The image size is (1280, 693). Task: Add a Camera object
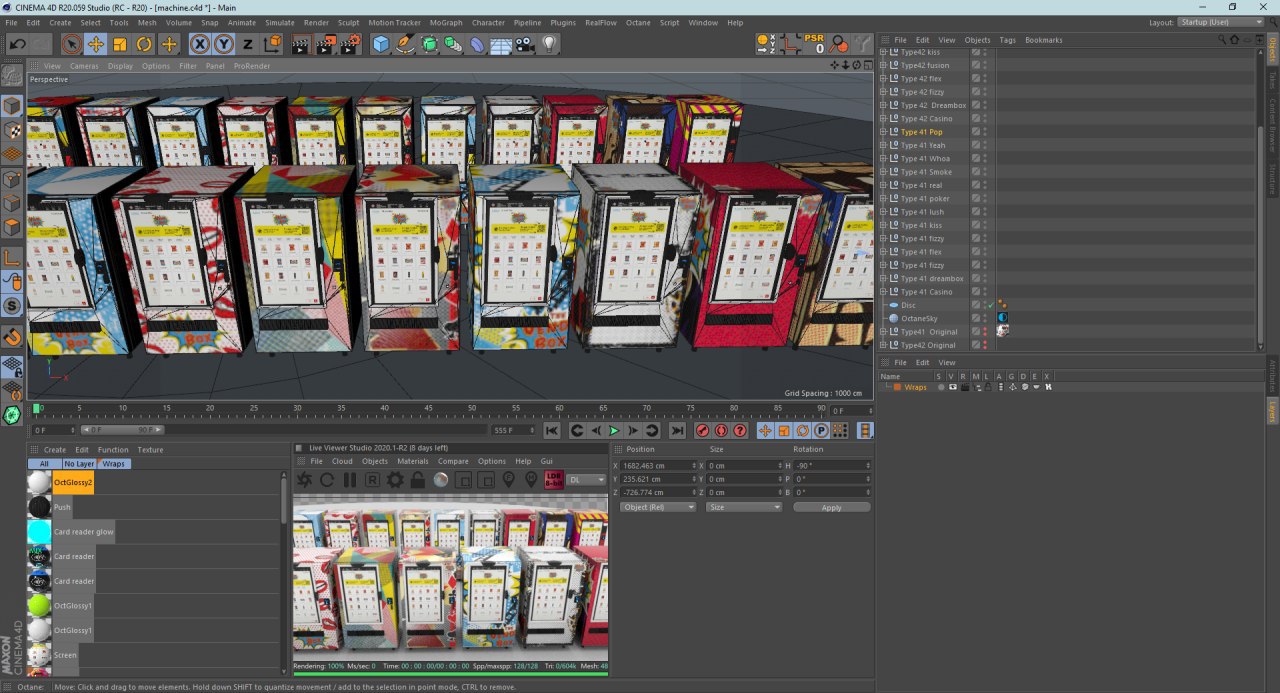point(525,44)
